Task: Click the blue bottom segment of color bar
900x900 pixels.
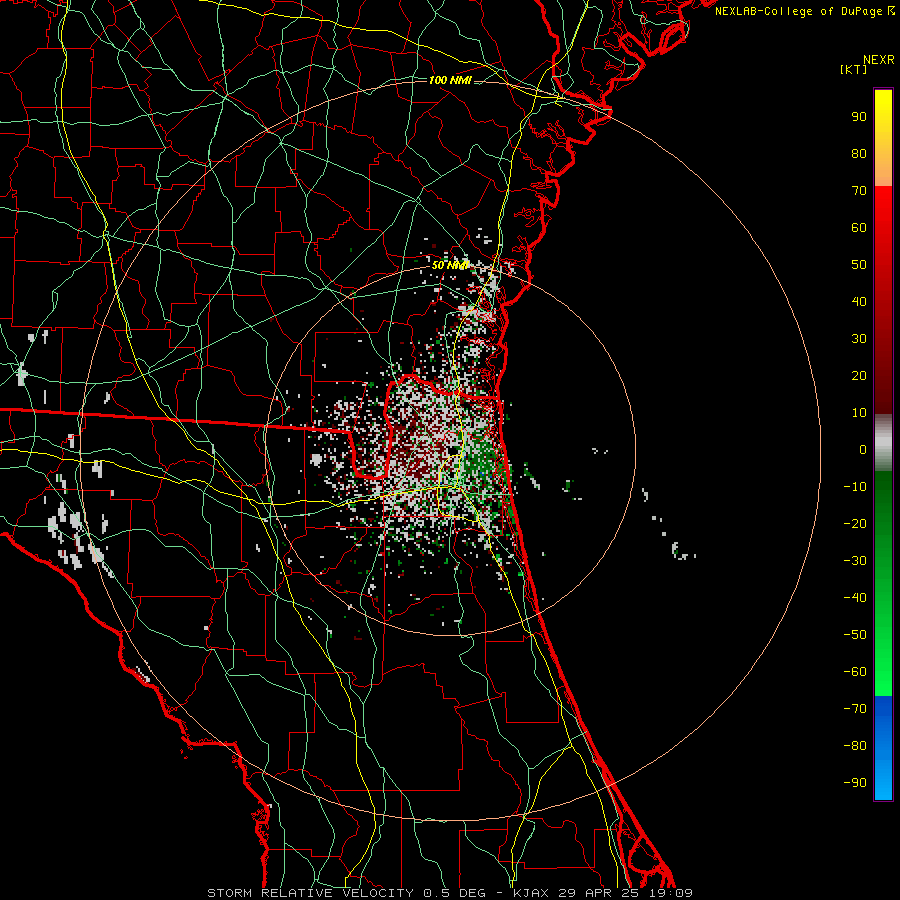Action: coord(883,748)
